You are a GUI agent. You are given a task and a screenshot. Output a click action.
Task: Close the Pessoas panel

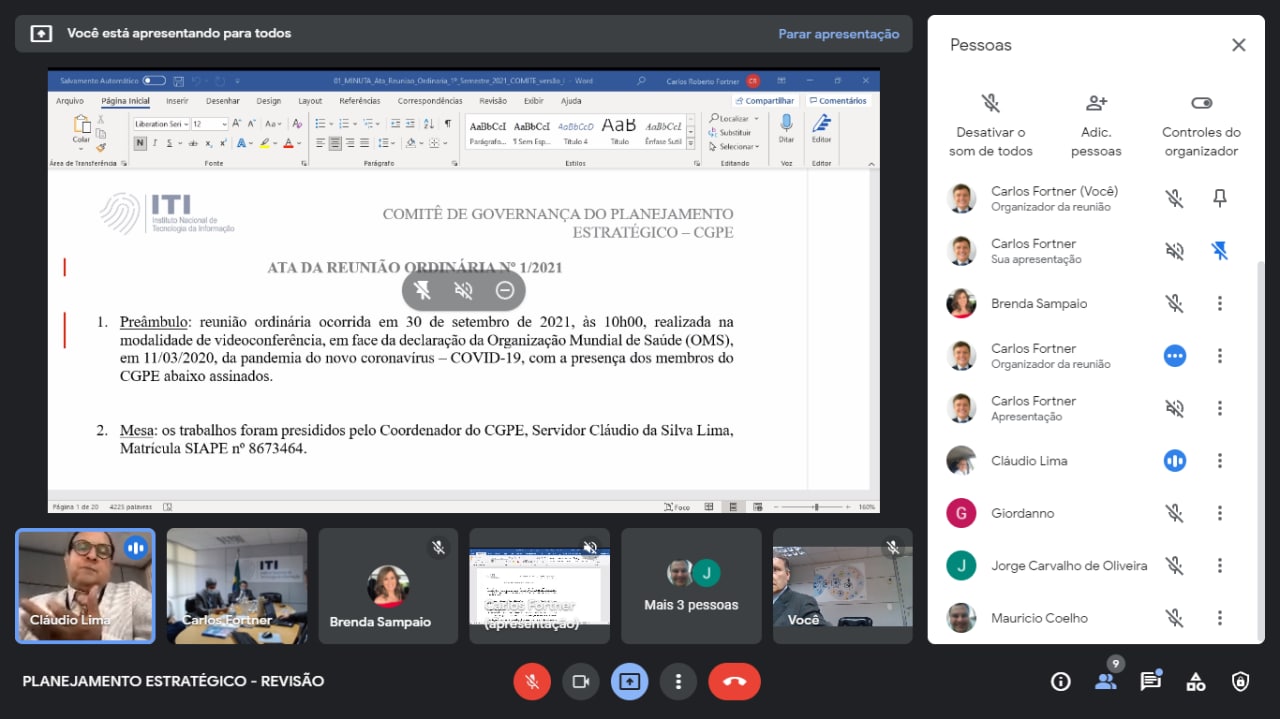pyautogui.click(x=1238, y=45)
